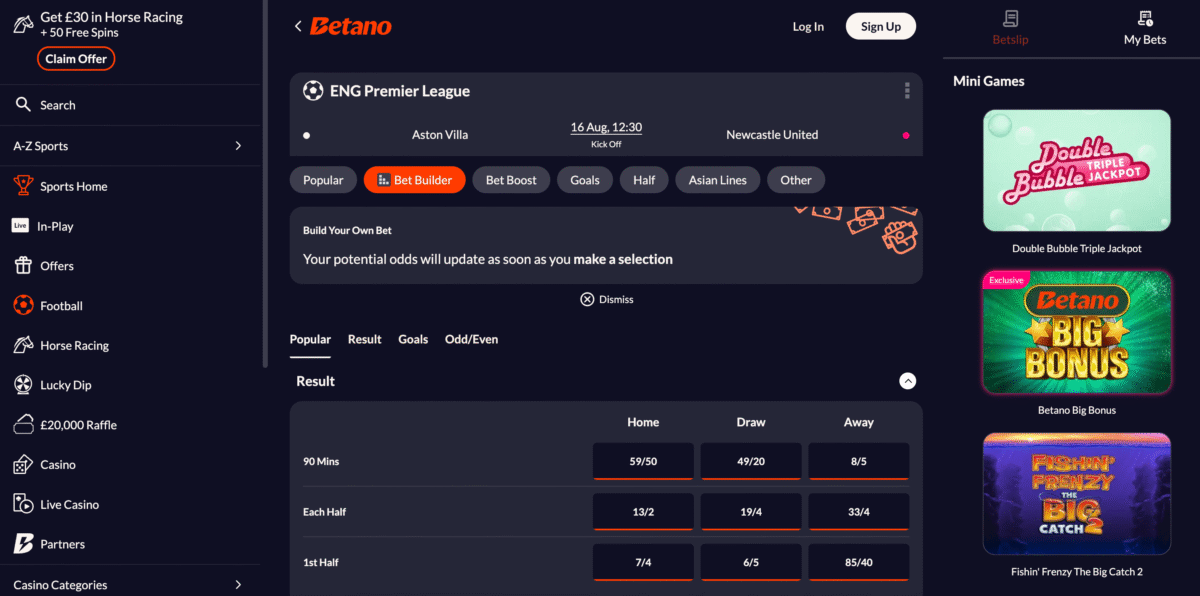This screenshot has height=596, width=1200.
Task: Select the Bet Builder filter pill
Action: click(415, 180)
